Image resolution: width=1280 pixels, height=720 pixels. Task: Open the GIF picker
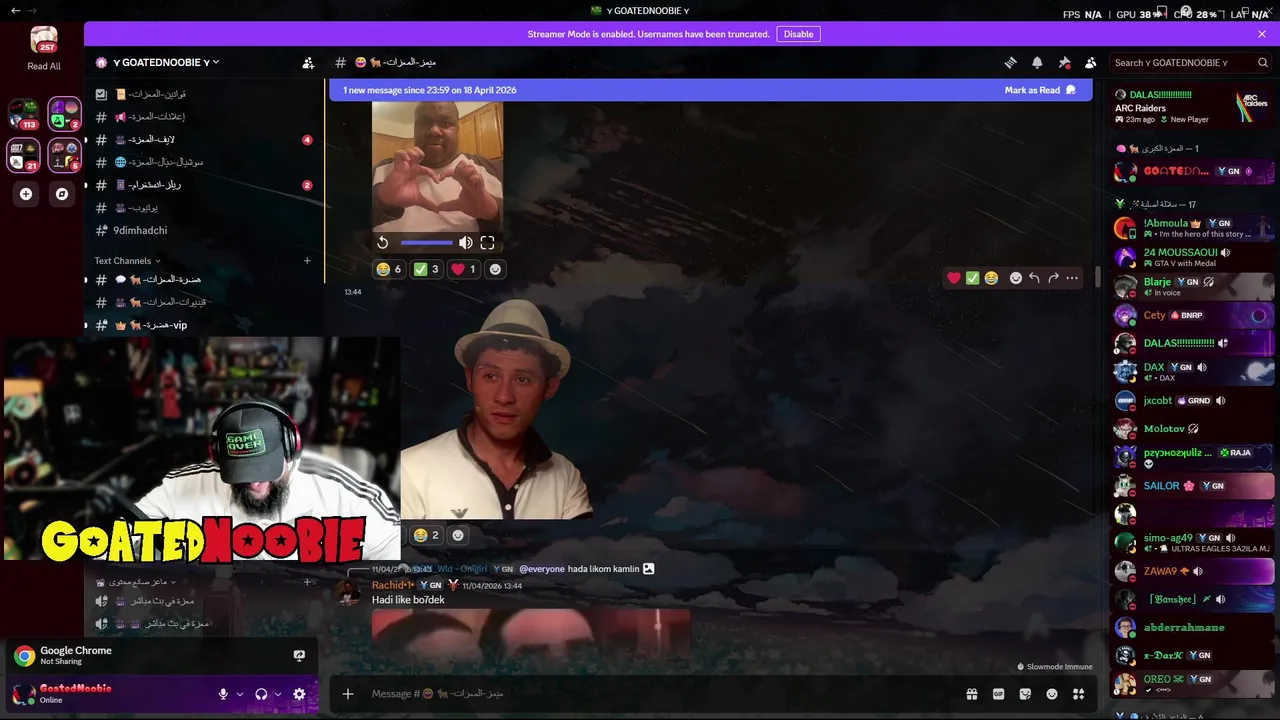pyautogui.click(x=998, y=694)
